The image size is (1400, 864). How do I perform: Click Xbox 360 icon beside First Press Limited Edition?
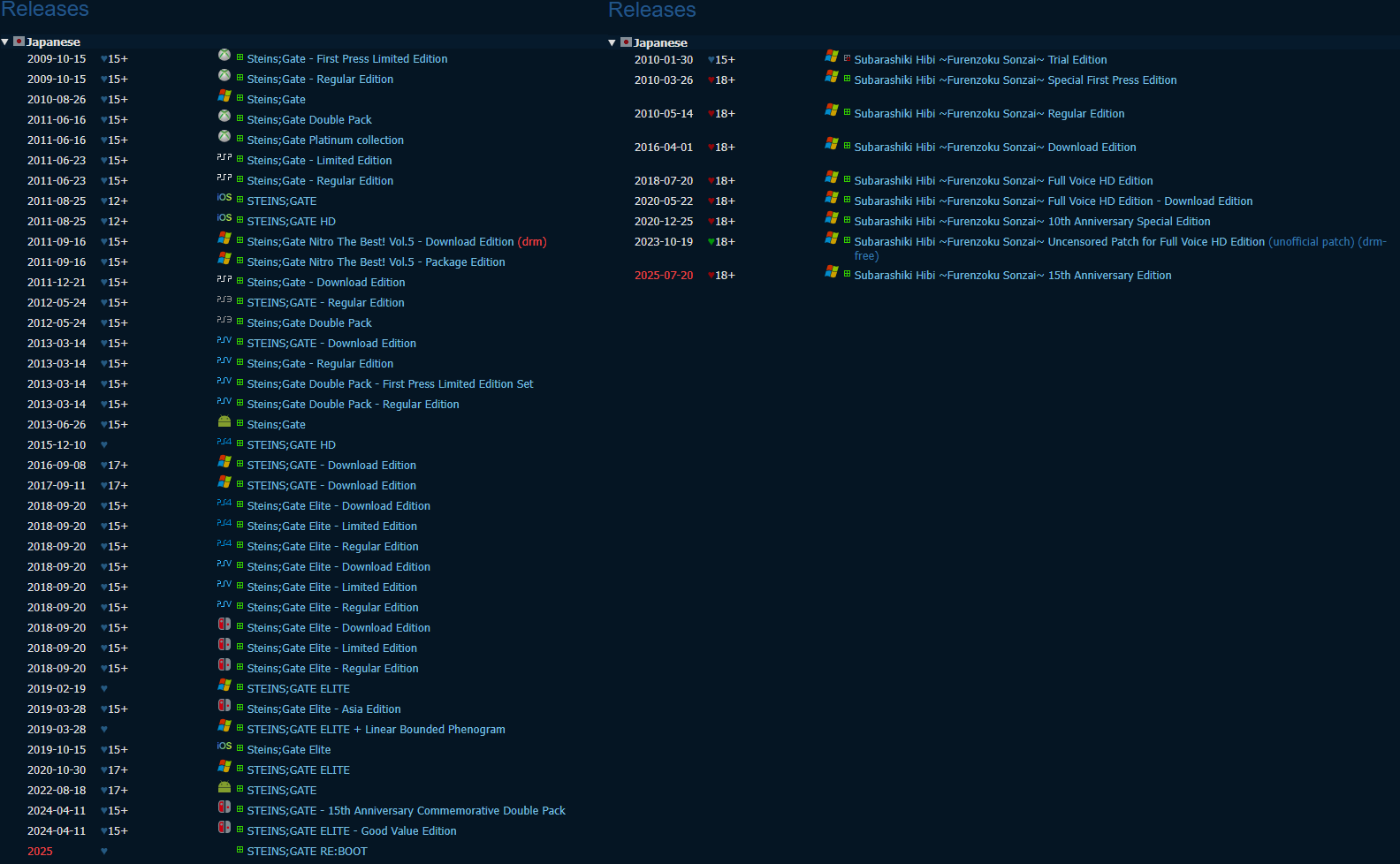point(224,55)
